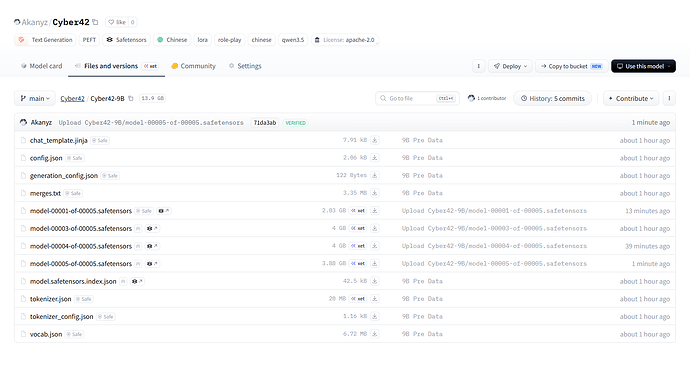Open the tokenizer.json file
The image size is (690, 380).
[x=51, y=299]
